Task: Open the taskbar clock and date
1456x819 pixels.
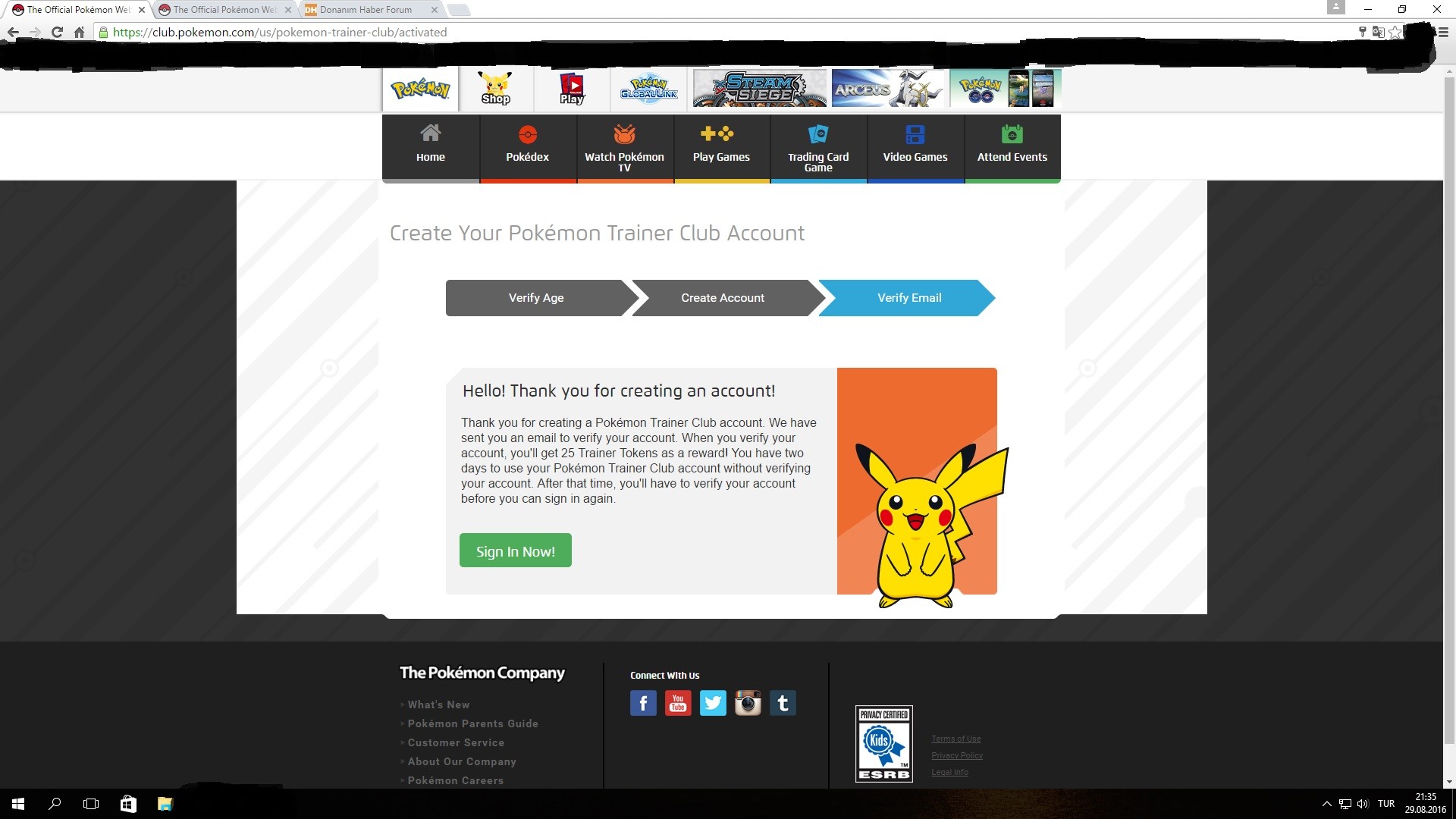Action: pos(1425,804)
